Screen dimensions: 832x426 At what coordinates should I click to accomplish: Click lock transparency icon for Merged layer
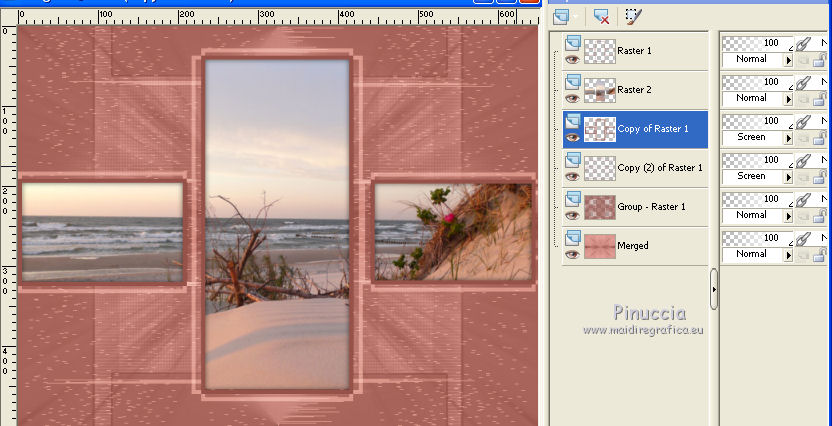[x=820, y=255]
